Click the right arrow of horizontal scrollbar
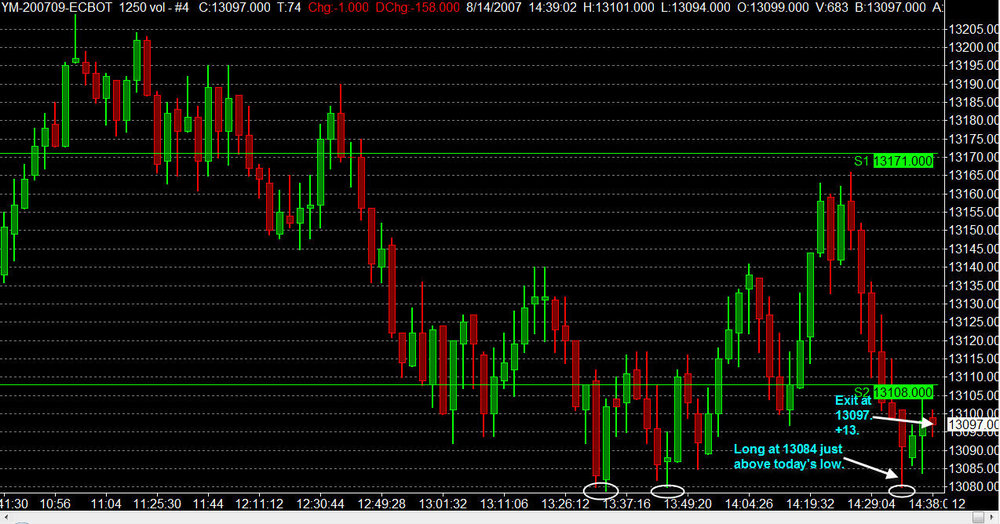 coord(993,518)
